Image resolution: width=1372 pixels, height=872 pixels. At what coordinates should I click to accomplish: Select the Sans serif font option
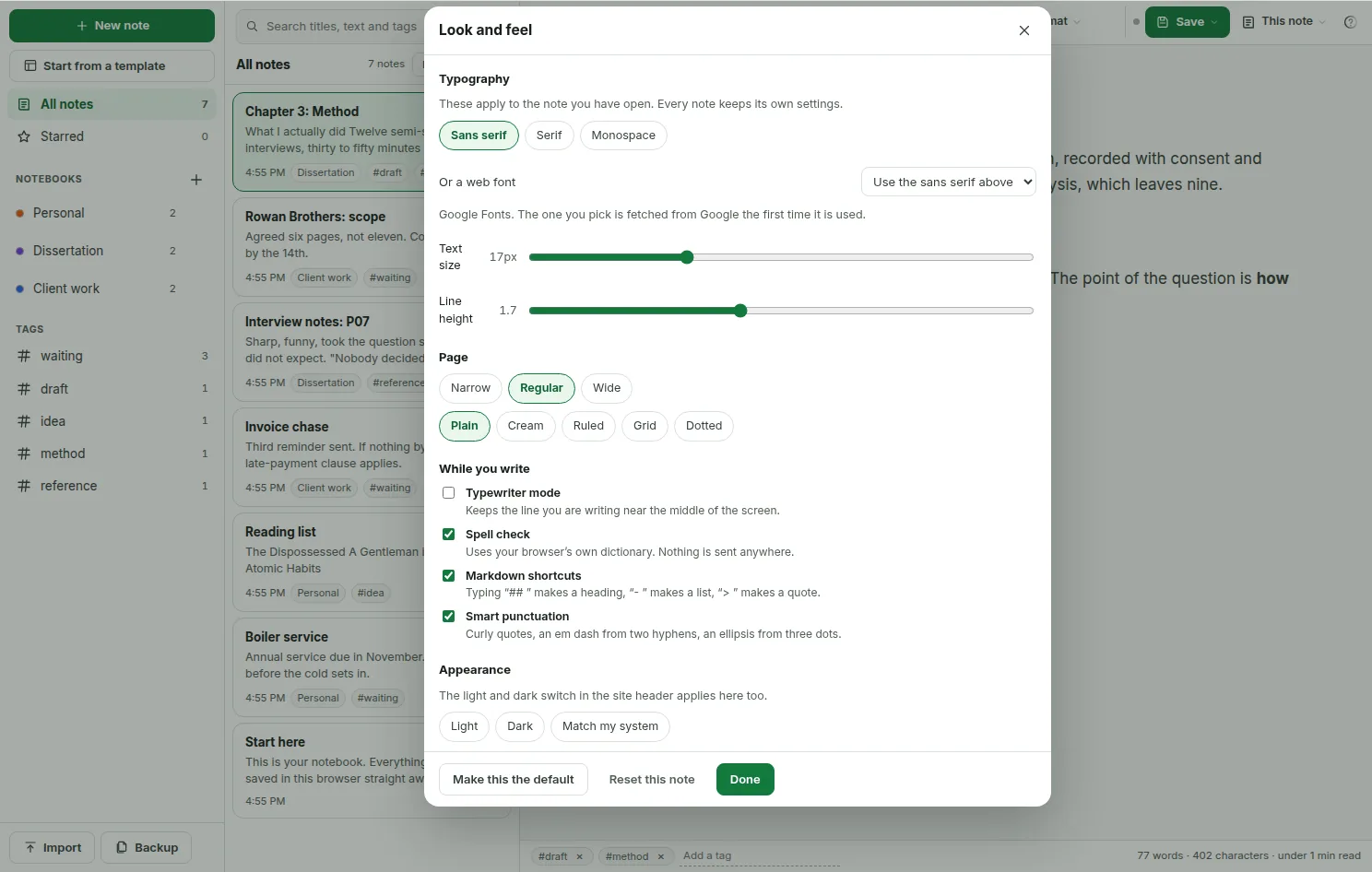(x=479, y=136)
